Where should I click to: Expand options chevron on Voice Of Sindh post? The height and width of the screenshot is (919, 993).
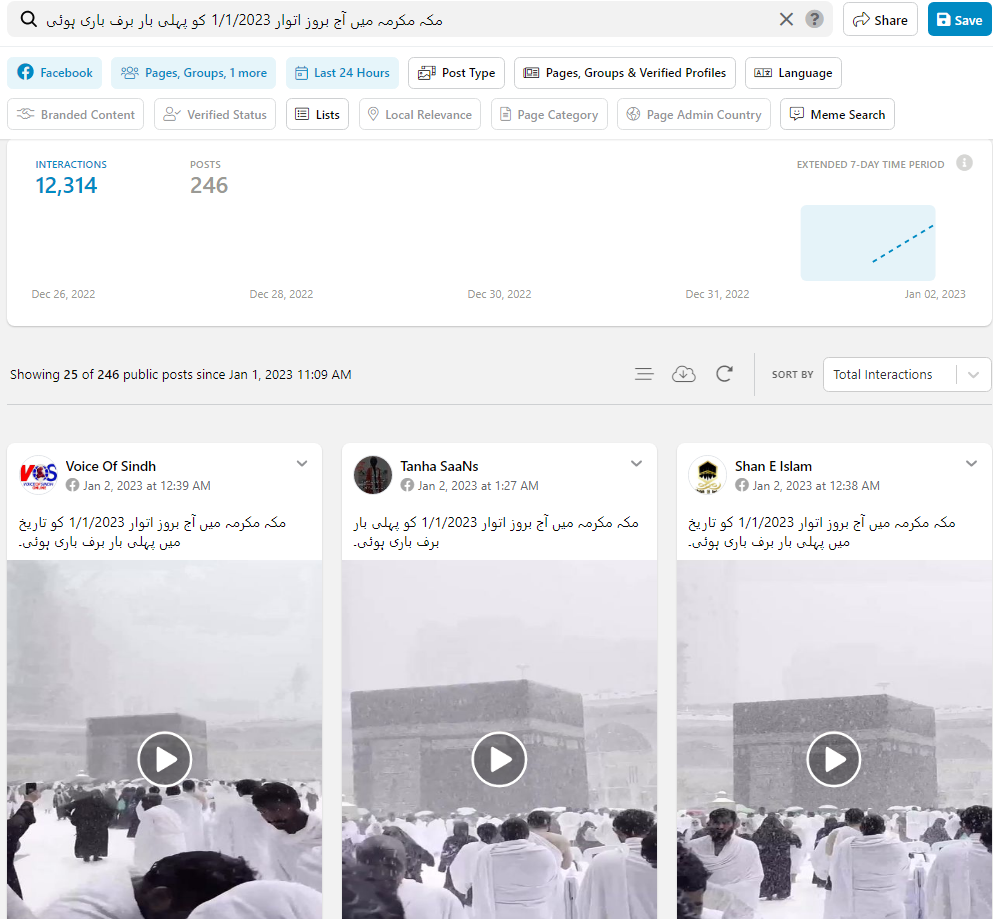302,464
